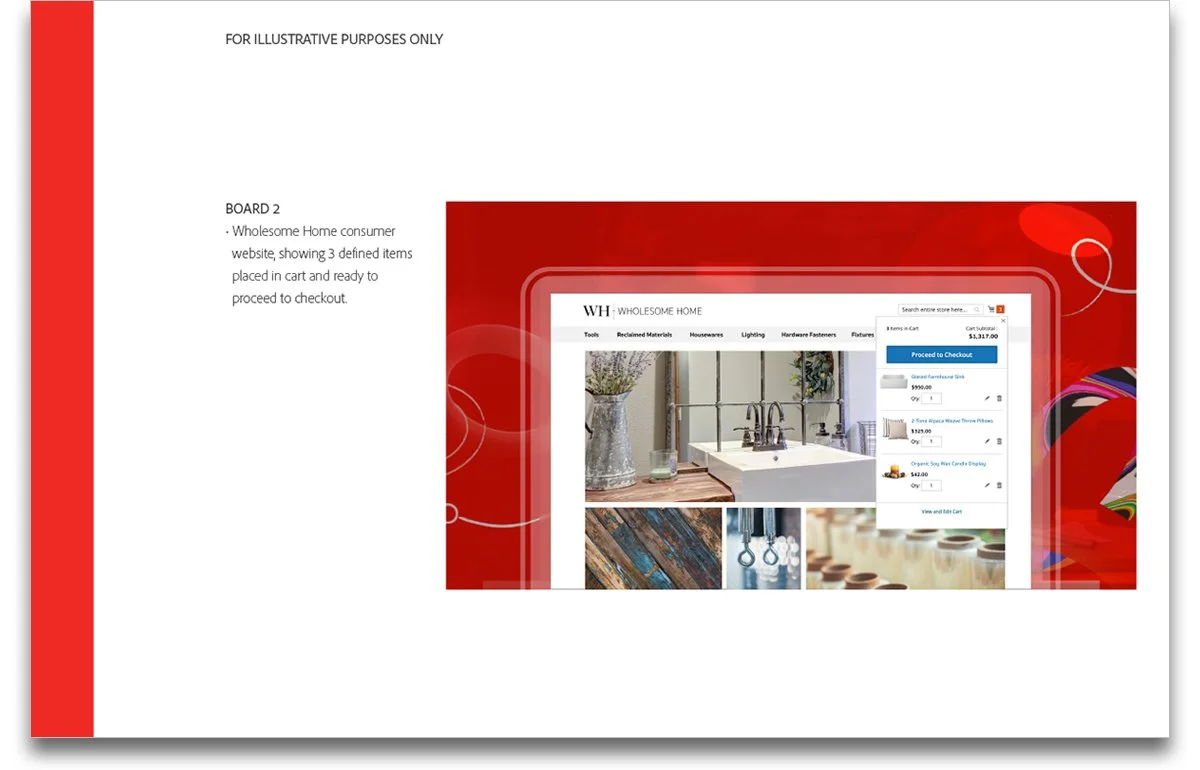Open the Organic Soy Wax Candle Display link
1200x770 pixels.
coord(948,464)
